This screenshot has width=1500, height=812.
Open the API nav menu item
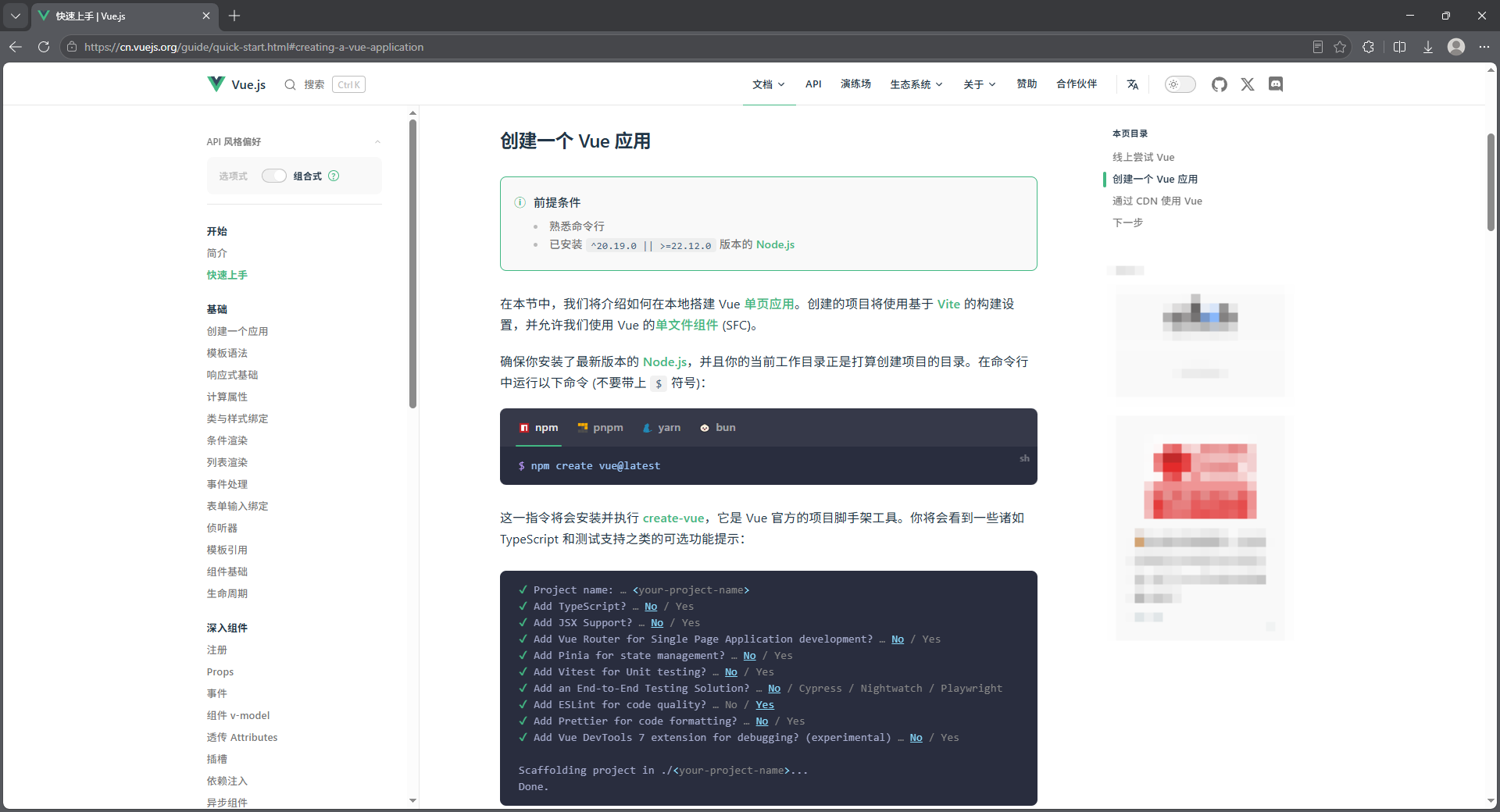click(813, 84)
